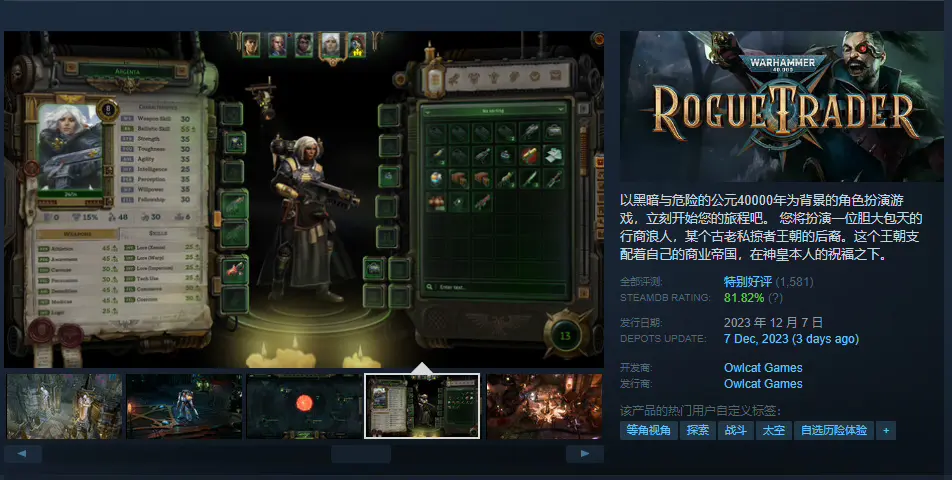Select the highlighted character inventory thumbnail
Viewport: 952px width, 480px height.
click(423, 406)
